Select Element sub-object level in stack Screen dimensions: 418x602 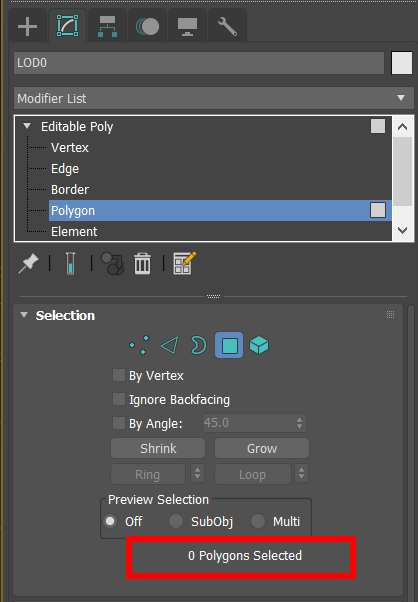(x=74, y=232)
